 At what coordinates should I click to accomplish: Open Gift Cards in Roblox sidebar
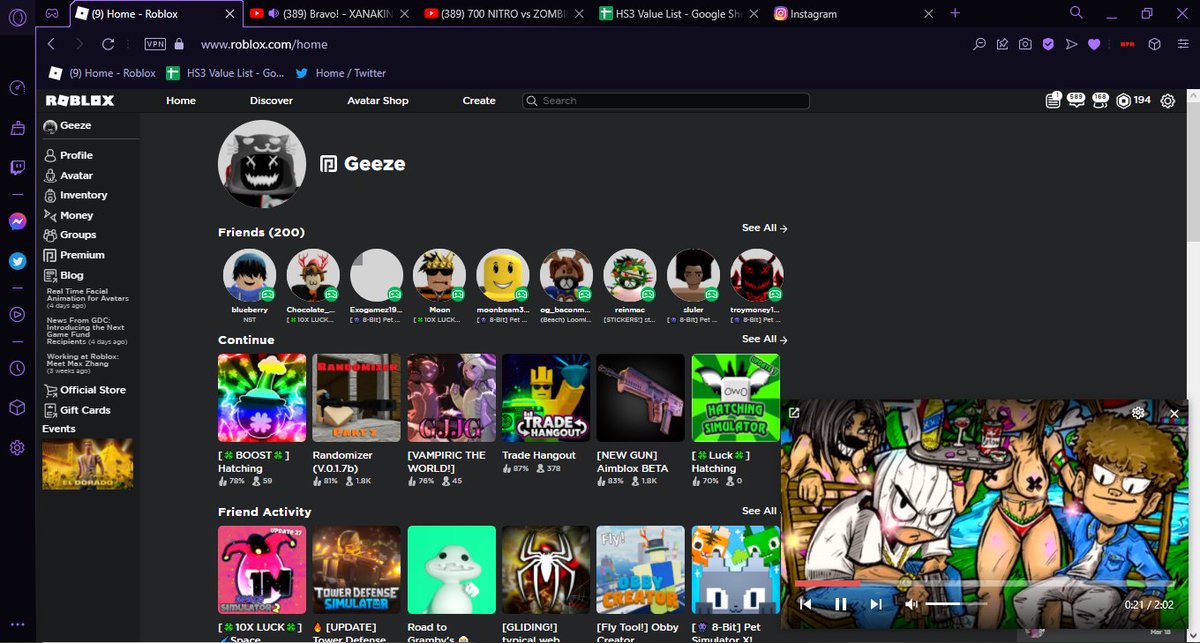(78, 410)
